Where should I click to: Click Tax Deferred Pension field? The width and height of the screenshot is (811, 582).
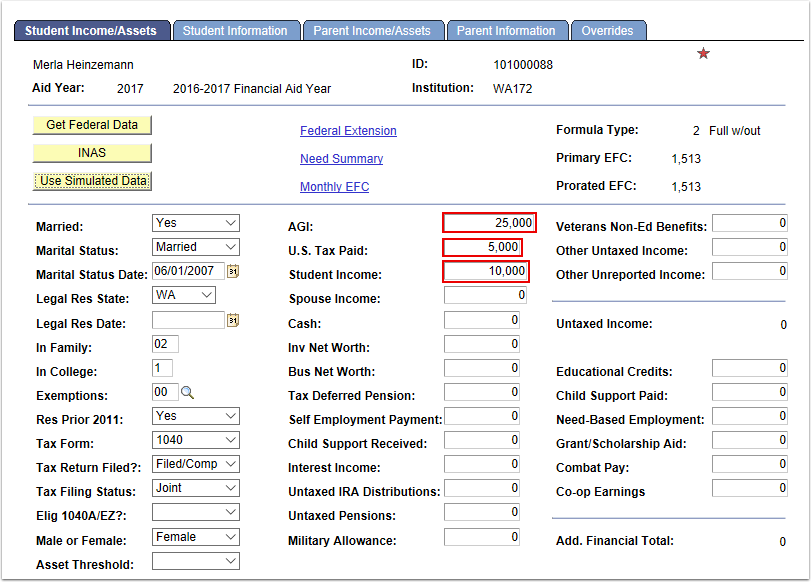[x=482, y=392]
